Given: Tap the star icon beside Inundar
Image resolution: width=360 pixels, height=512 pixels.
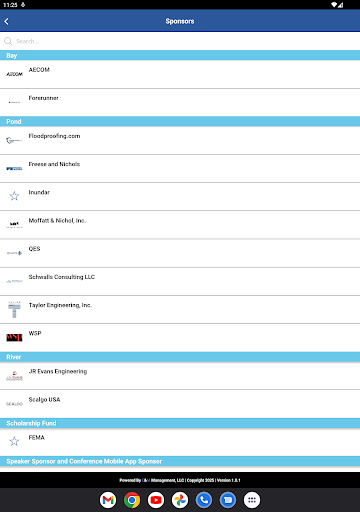Looking at the screenshot, I should click(14, 196).
